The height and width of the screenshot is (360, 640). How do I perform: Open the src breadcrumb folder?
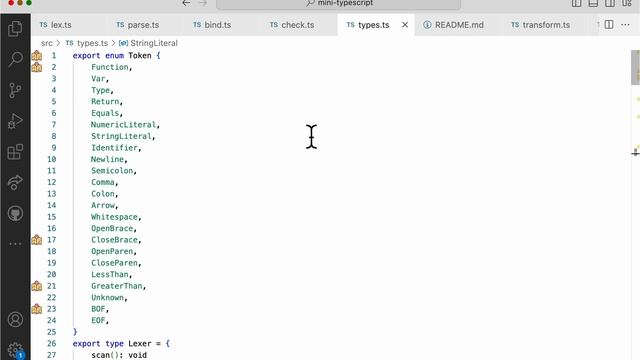point(47,43)
